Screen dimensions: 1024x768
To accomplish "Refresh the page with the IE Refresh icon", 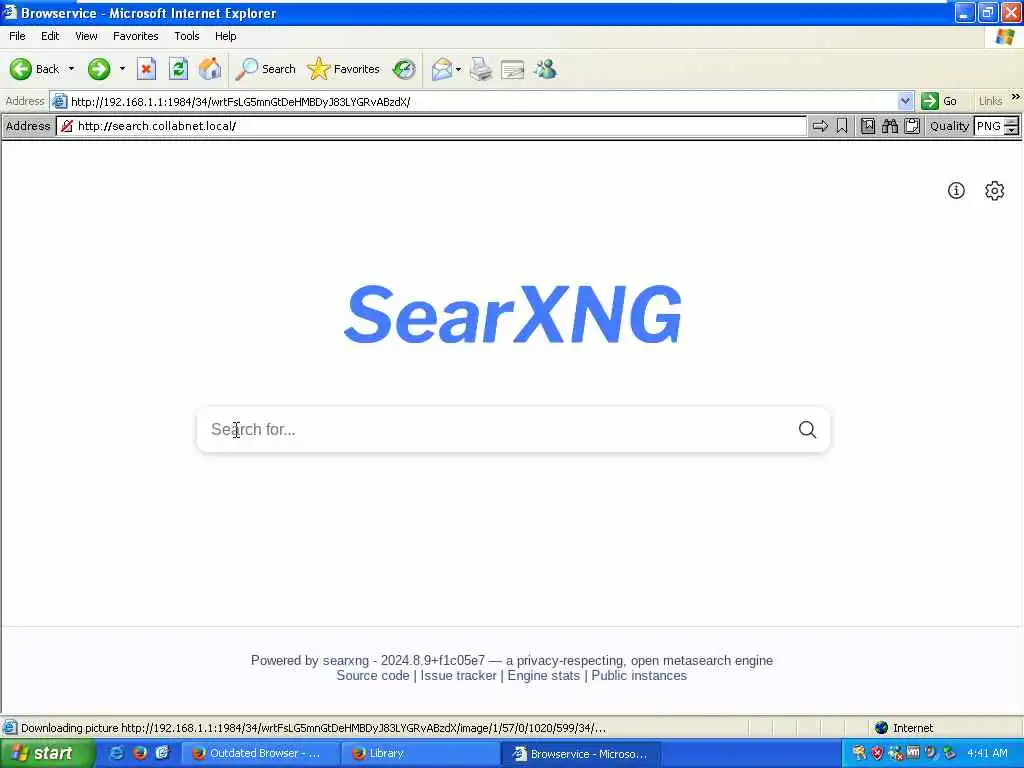I will coord(178,69).
